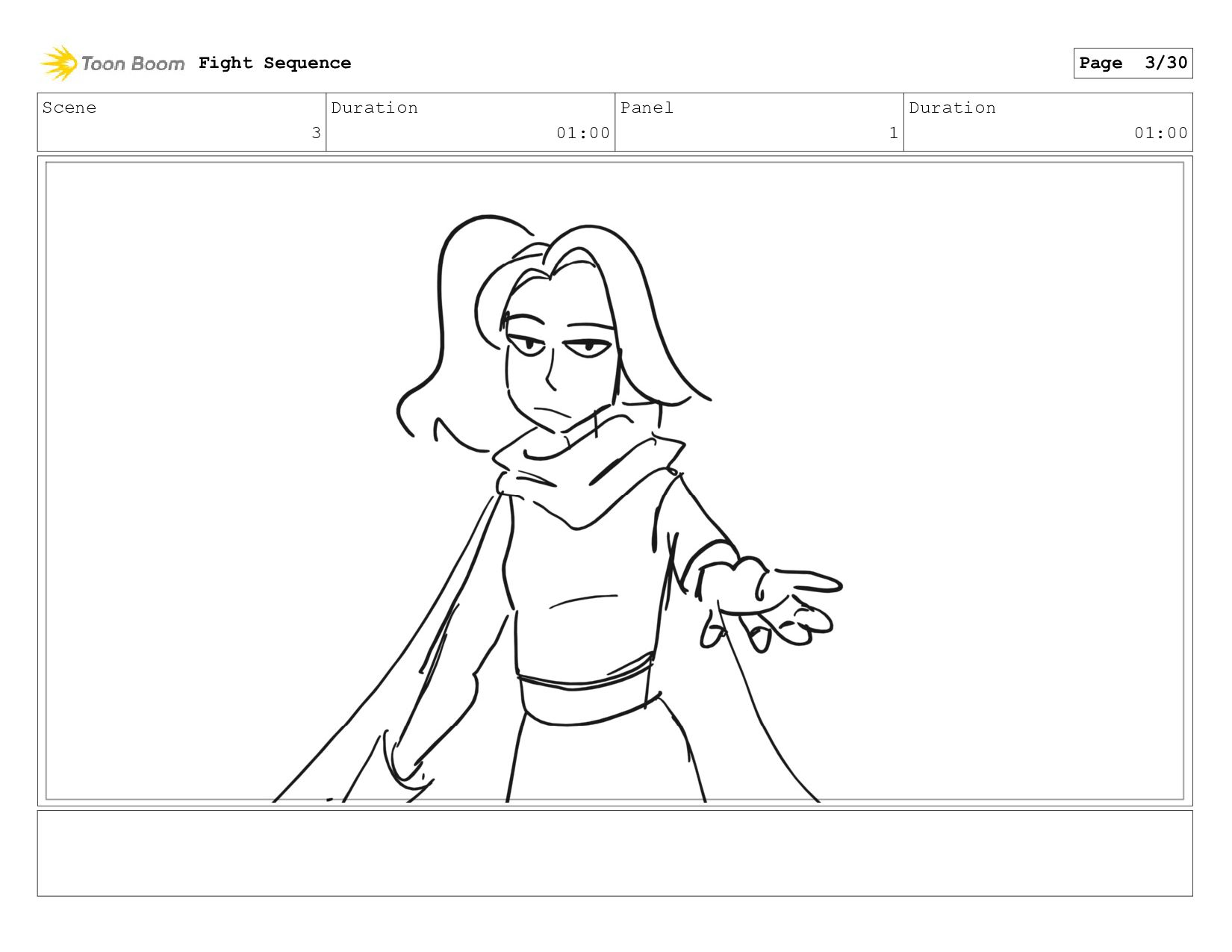Select the 'Scene' label
This screenshot has width=1232, height=952.
coord(69,108)
